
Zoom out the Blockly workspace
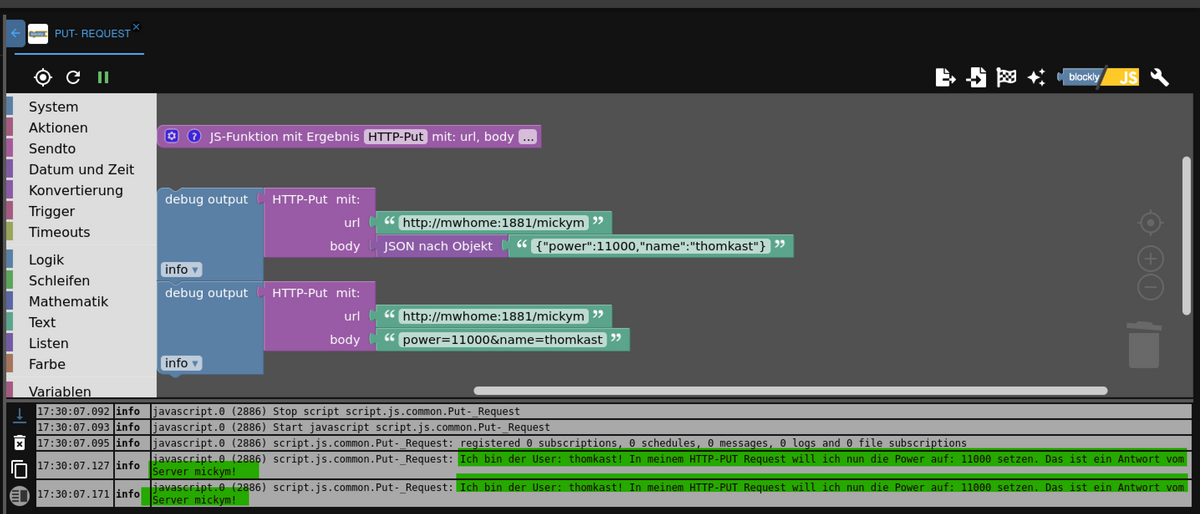point(1151,287)
